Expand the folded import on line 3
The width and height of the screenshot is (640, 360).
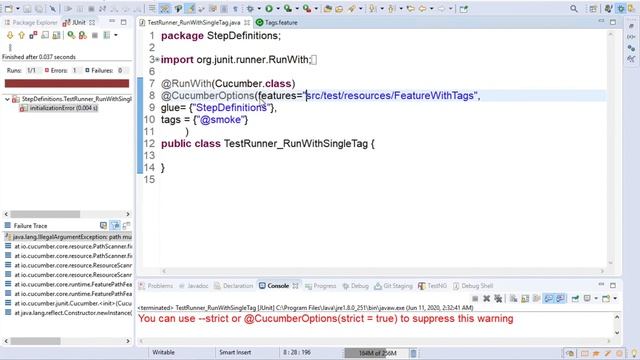[x=158, y=60]
